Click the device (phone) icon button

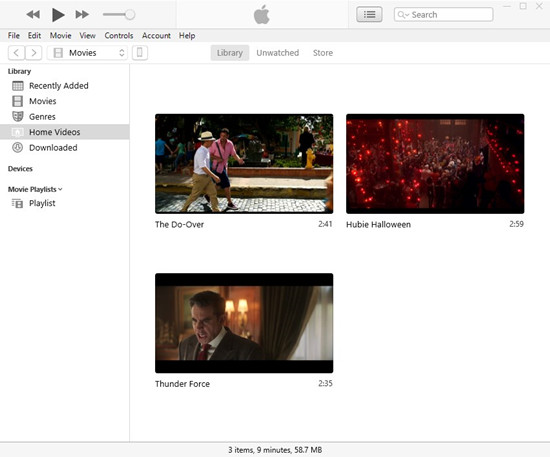pyautogui.click(x=140, y=53)
